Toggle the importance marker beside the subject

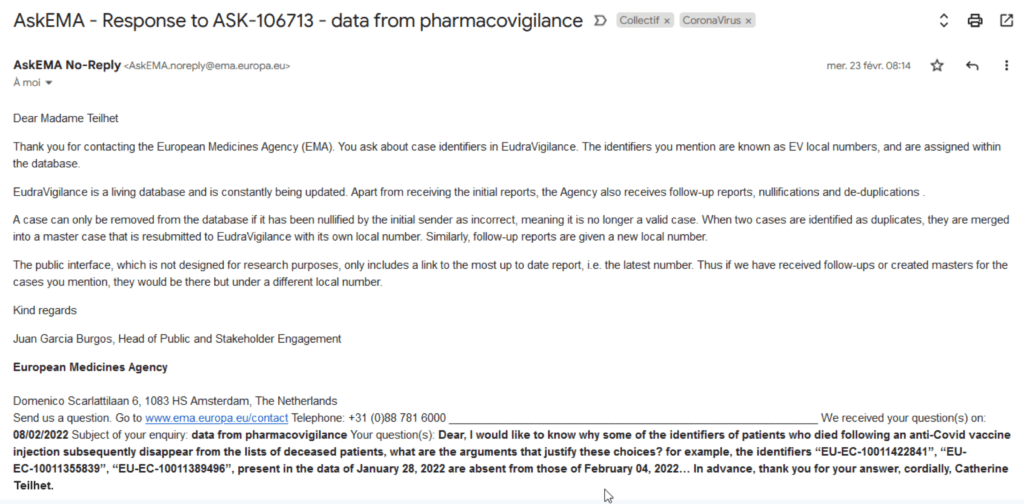pos(600,21)
